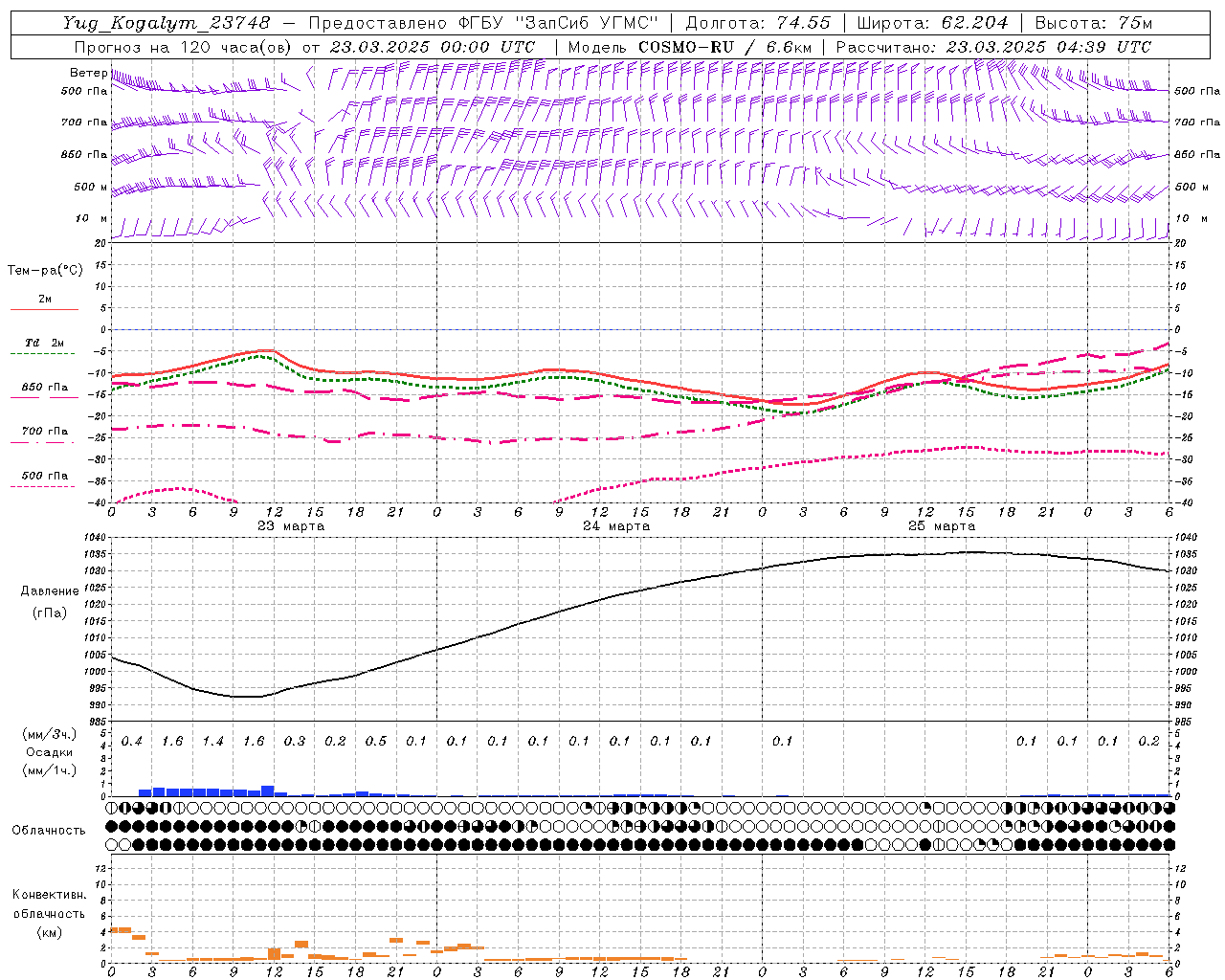The height and width of the screenshot is (980, 1225).
Task: Click the "Давление" pressure panel label
Action: tap(50, 591)
